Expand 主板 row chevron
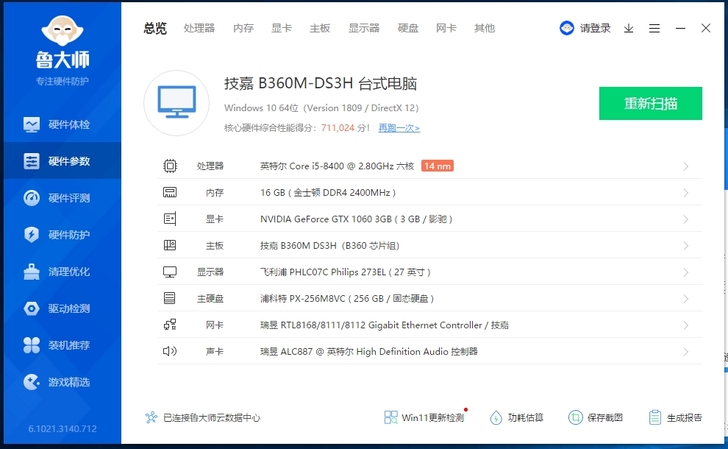 (686, 246)
